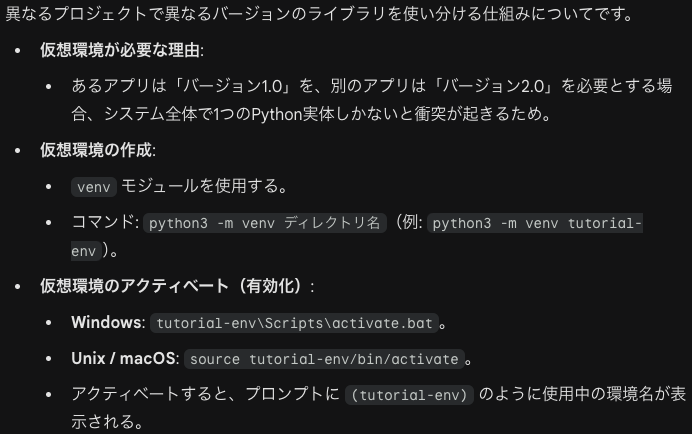
Task: Click the standalone "venv" code chip before モジュール
Action: click(x=93, y=187)
